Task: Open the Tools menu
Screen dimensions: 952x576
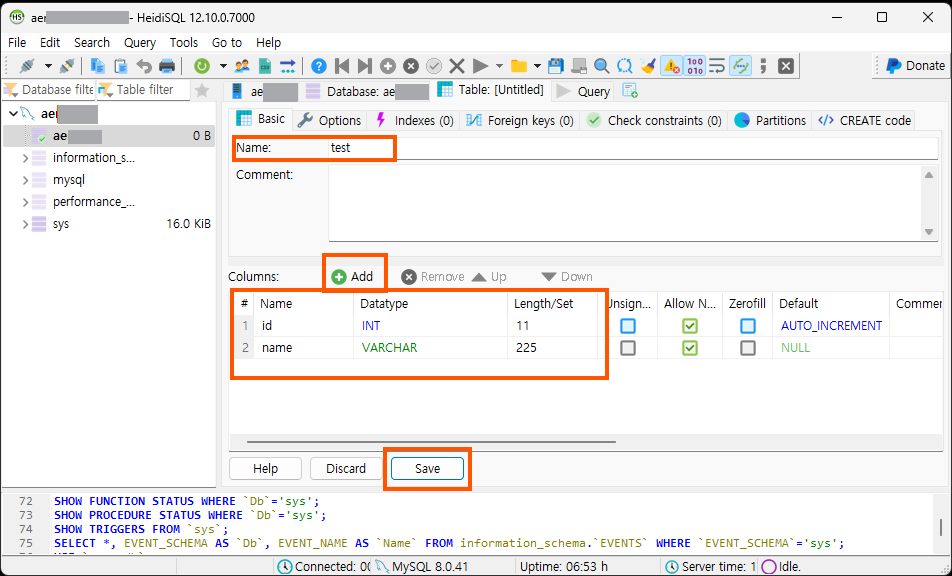Action: (183, 42)
